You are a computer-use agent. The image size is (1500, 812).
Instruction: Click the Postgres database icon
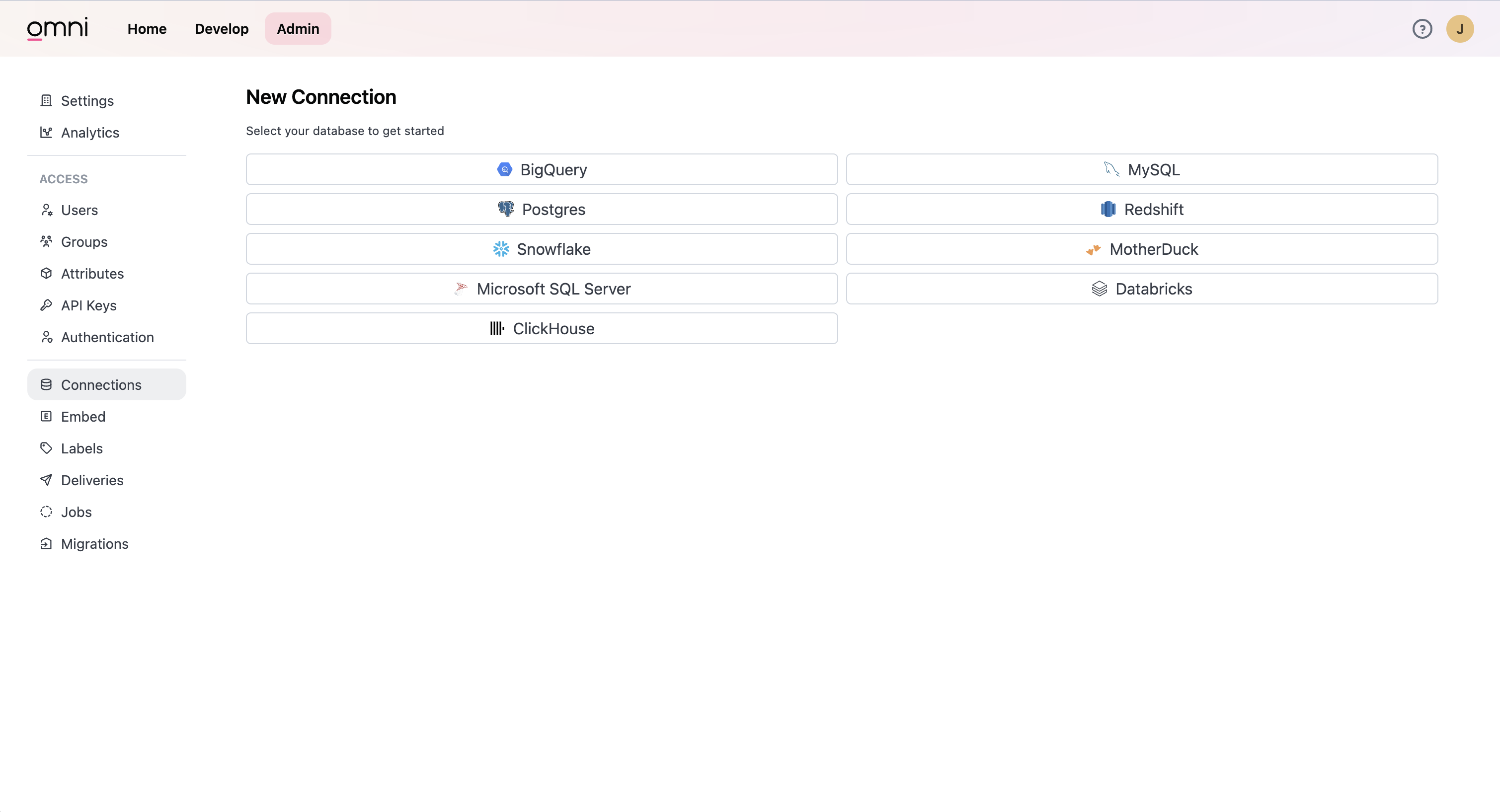pos(504,208)
